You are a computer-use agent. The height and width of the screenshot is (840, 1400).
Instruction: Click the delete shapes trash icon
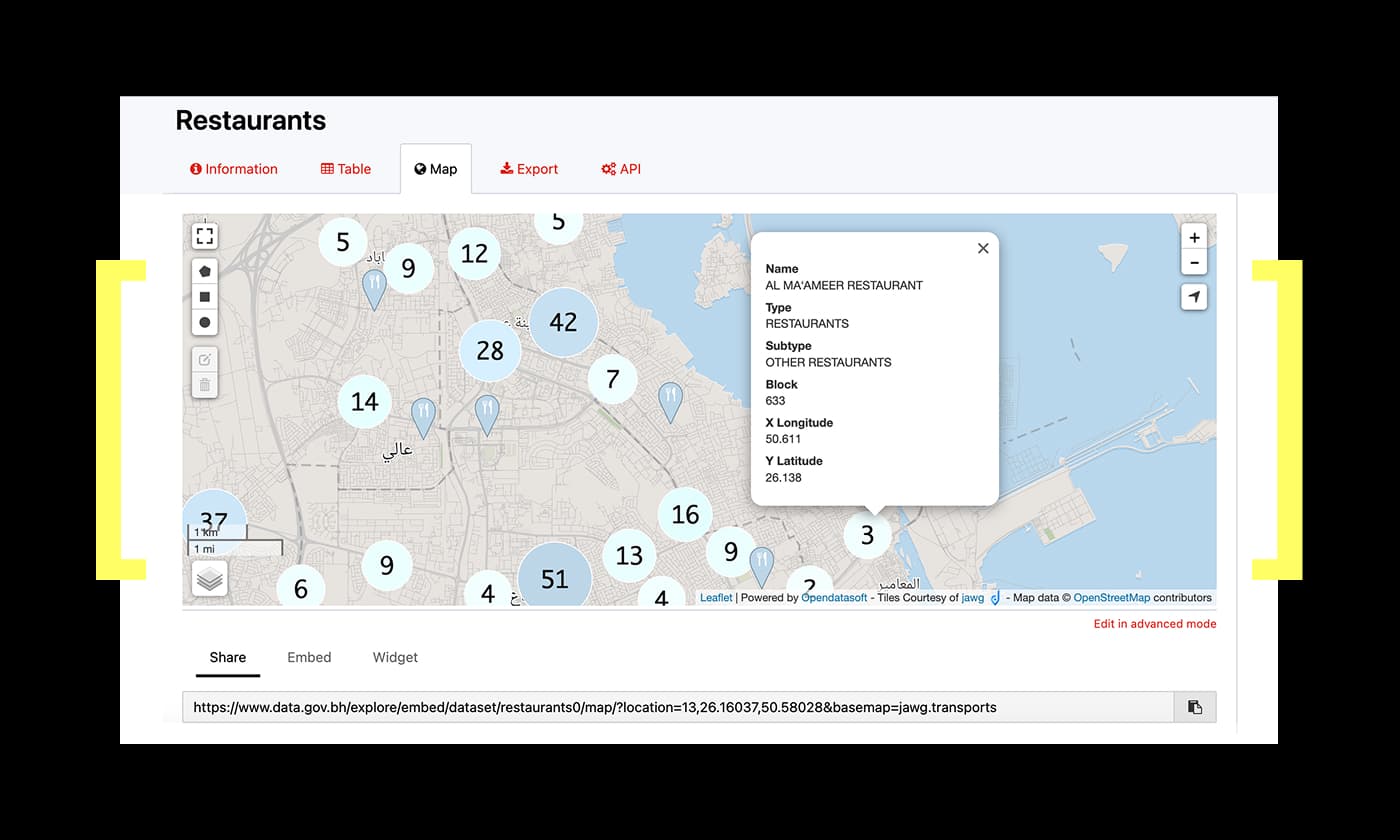coord(205,385)
